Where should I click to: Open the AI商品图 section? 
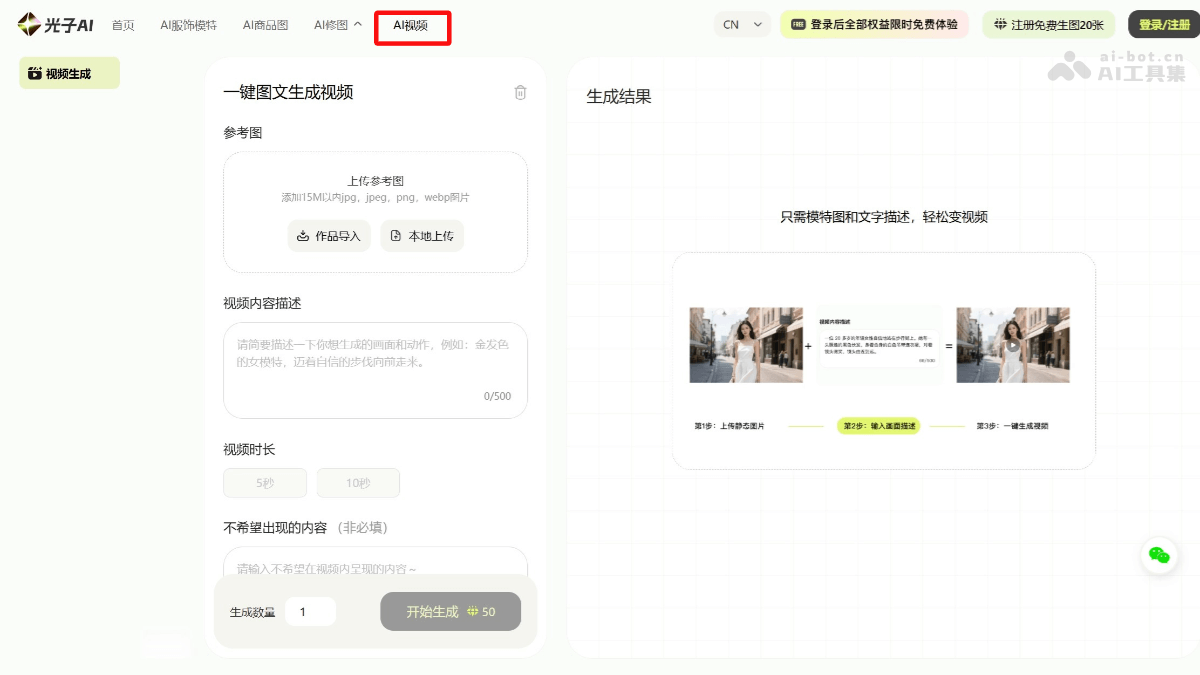point(265,26)
